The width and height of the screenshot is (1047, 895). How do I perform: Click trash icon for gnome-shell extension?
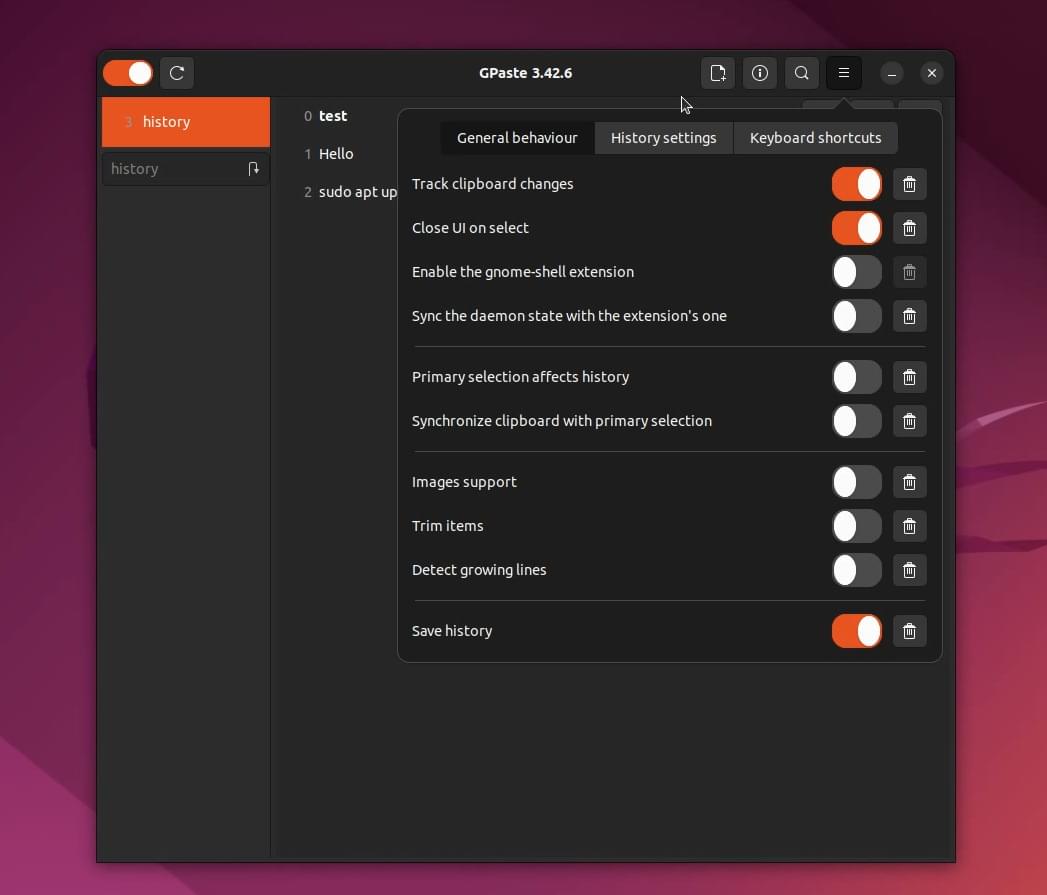pyautogui.click(x=909, y=272)
